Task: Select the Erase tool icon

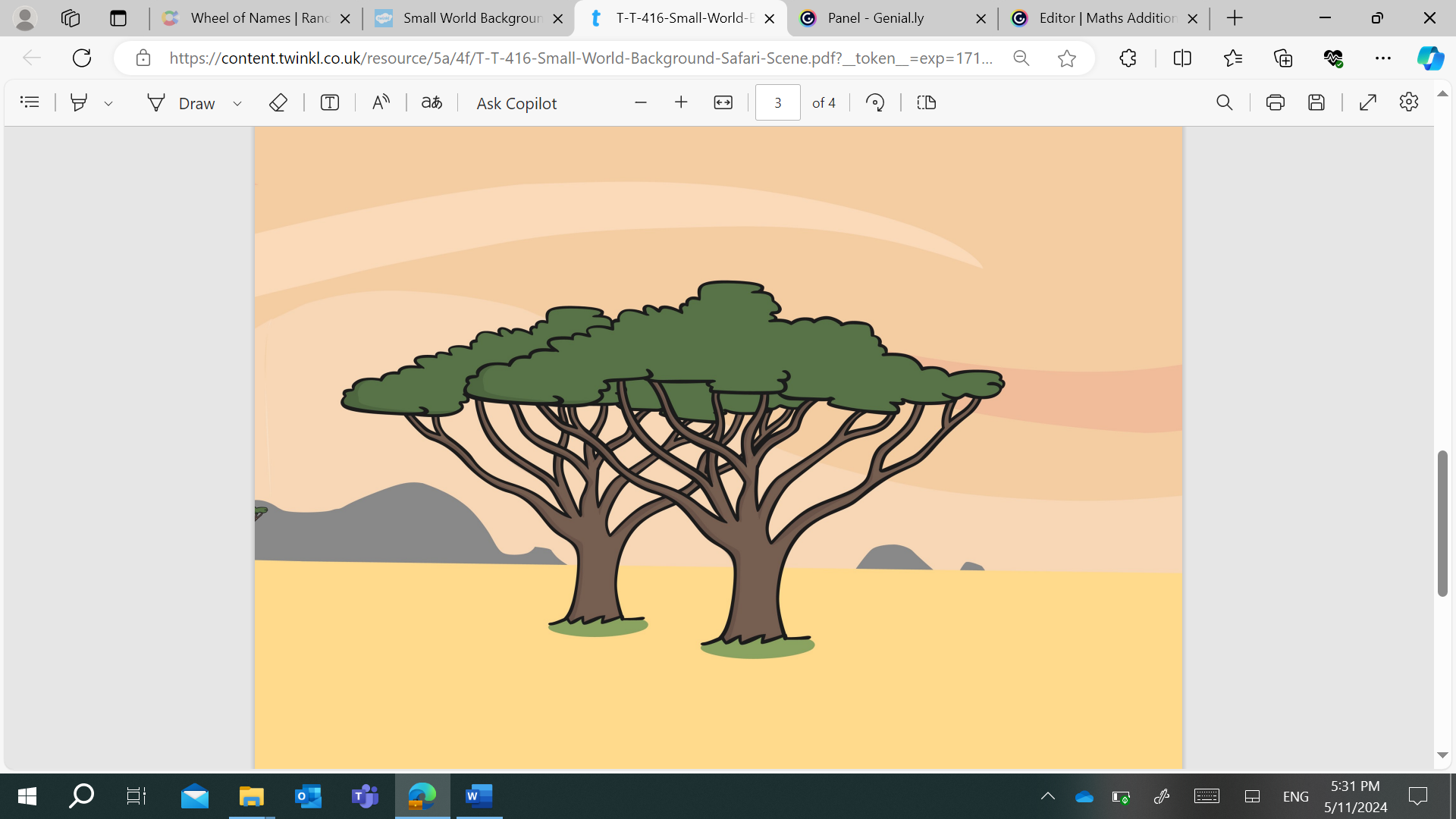Action: click(278, 102)
